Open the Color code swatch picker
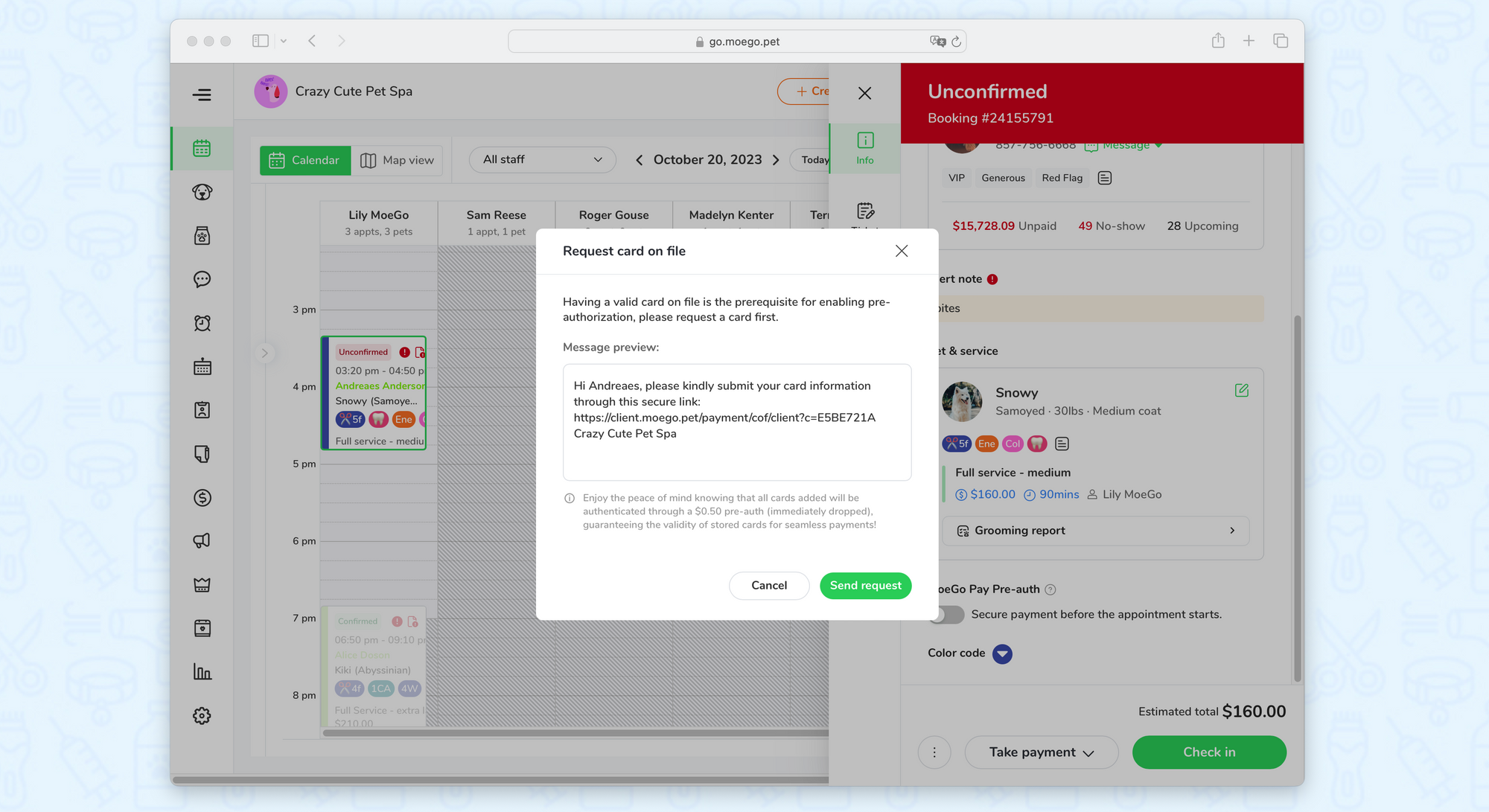Image resolution: width=1489 pixels, height=812 pixels. click(x=1002, y=653)
